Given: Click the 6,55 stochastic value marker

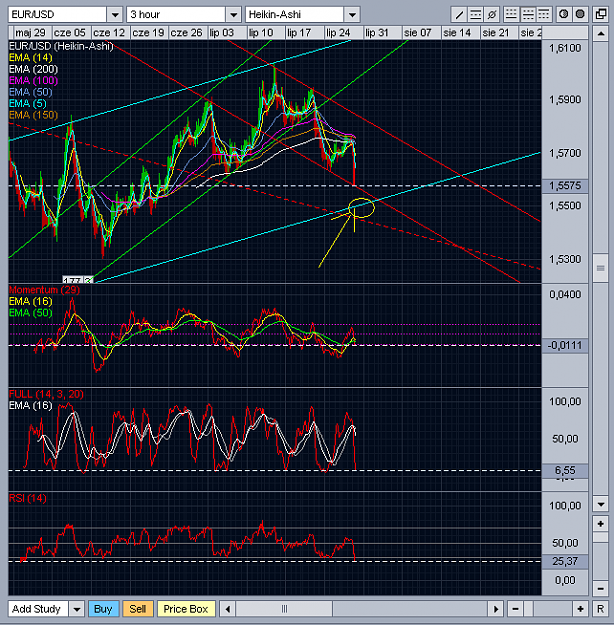Looking at the screenshot, I should 565,471.
